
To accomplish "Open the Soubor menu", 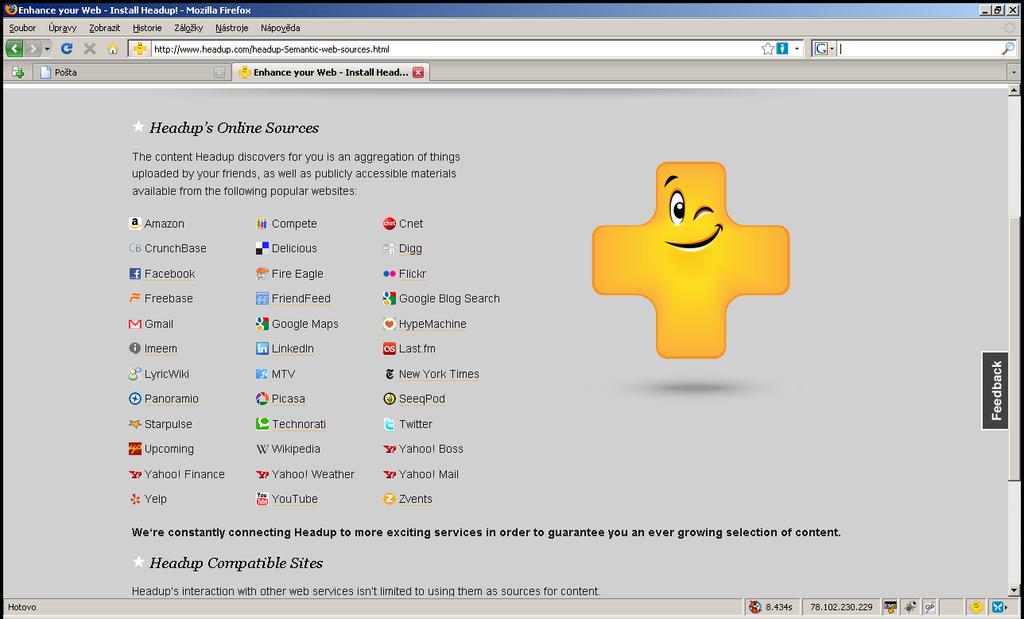I will (x=22, y=27).
